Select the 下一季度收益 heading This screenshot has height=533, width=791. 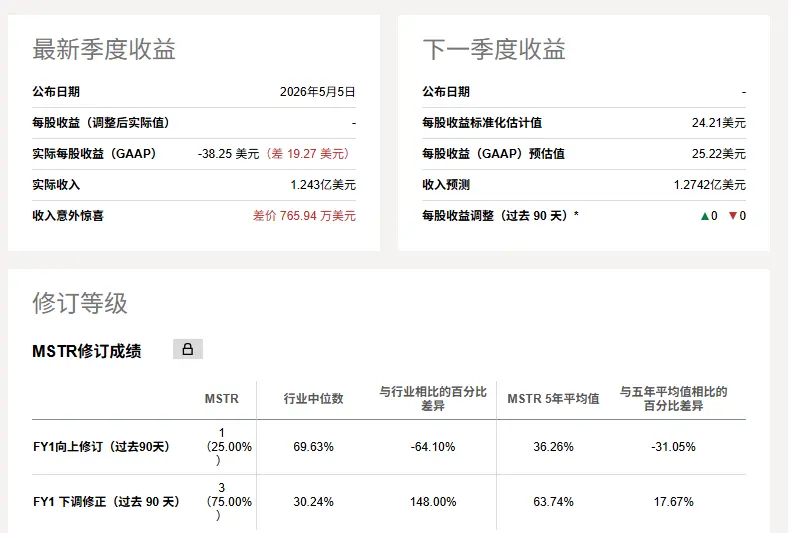494,49
